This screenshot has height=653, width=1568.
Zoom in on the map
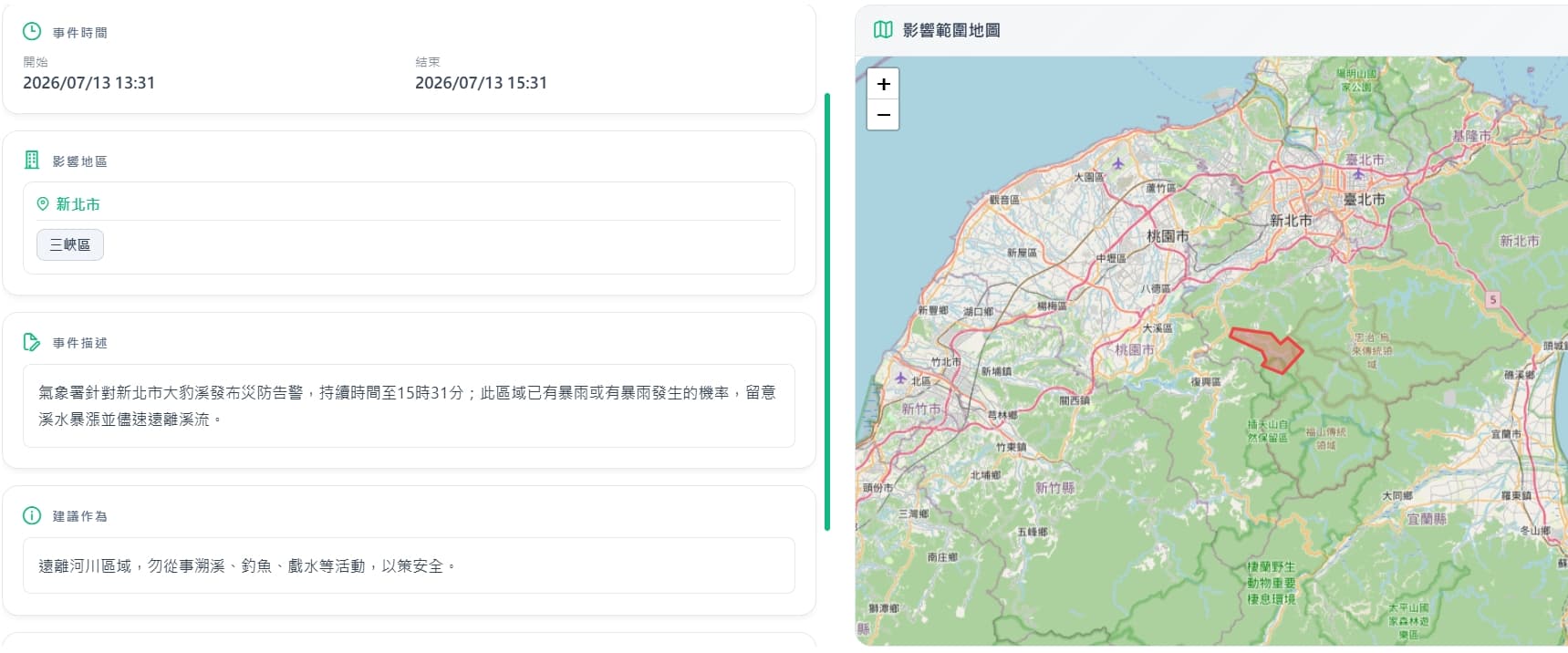click(883, 84)
